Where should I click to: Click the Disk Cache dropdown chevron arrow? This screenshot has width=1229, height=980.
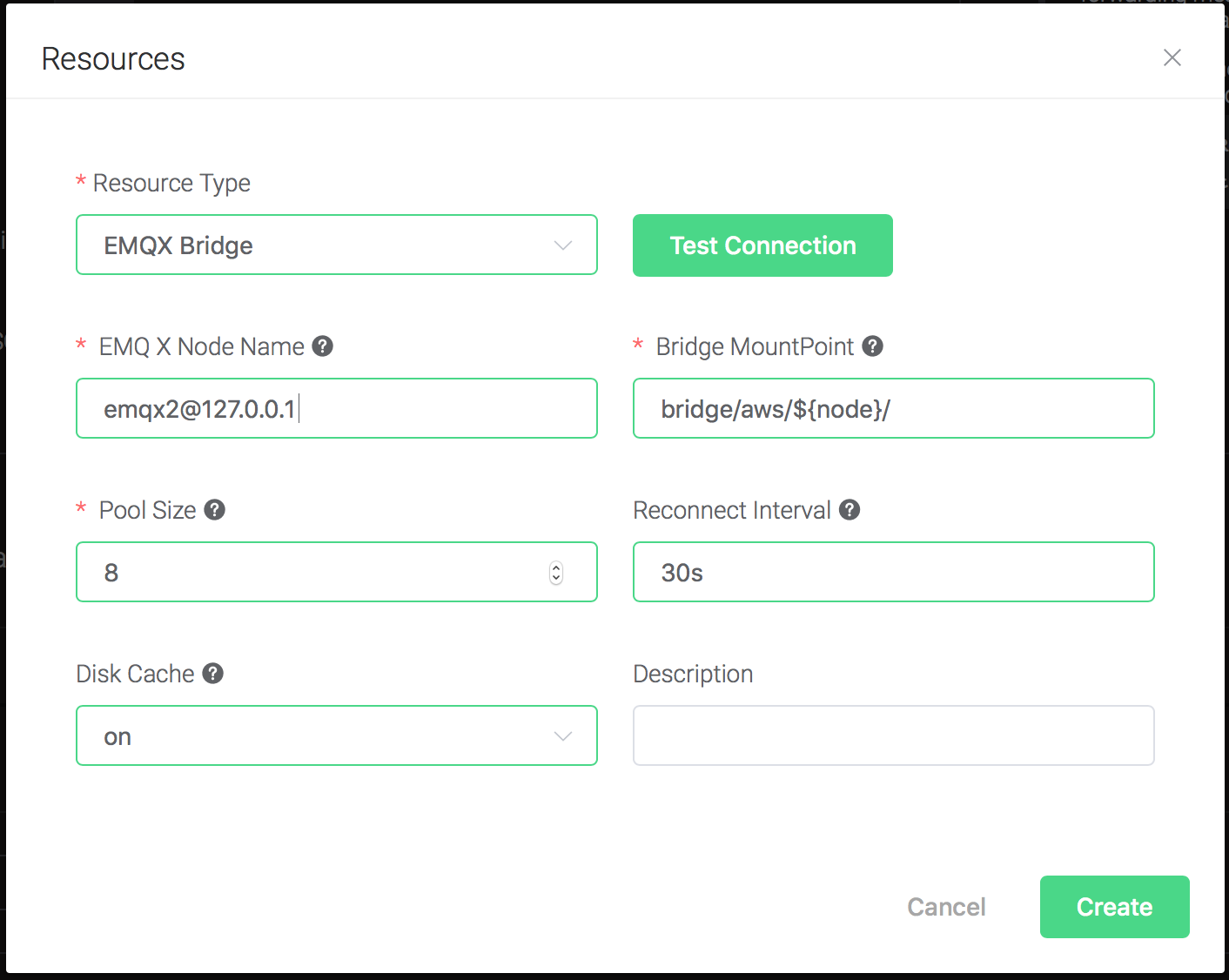tap(563, 736)
